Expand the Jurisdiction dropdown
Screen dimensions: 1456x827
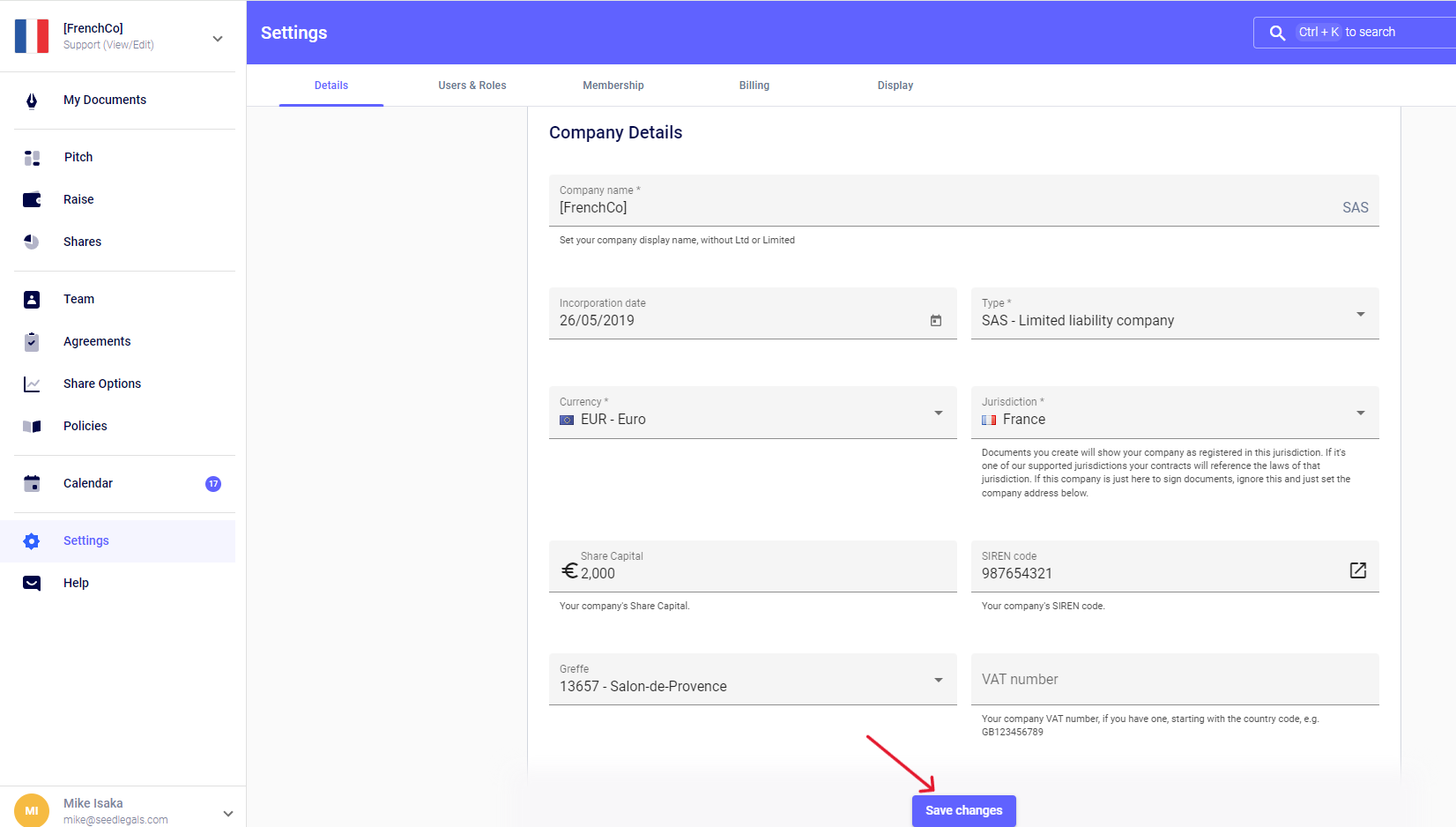click(x=1360, y=413)
